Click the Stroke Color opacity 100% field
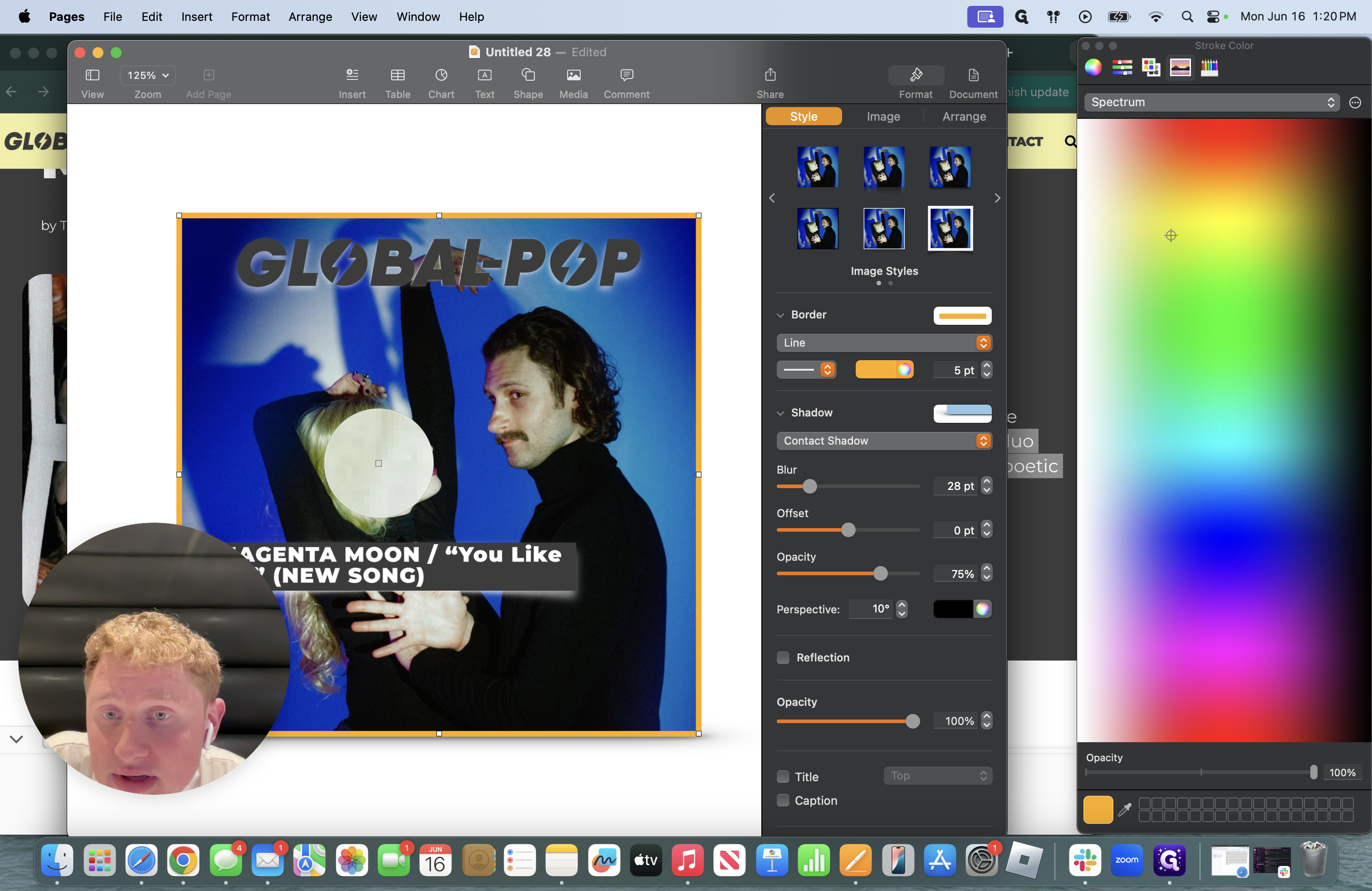The image size is (1372, 891). click(1343, 772)
